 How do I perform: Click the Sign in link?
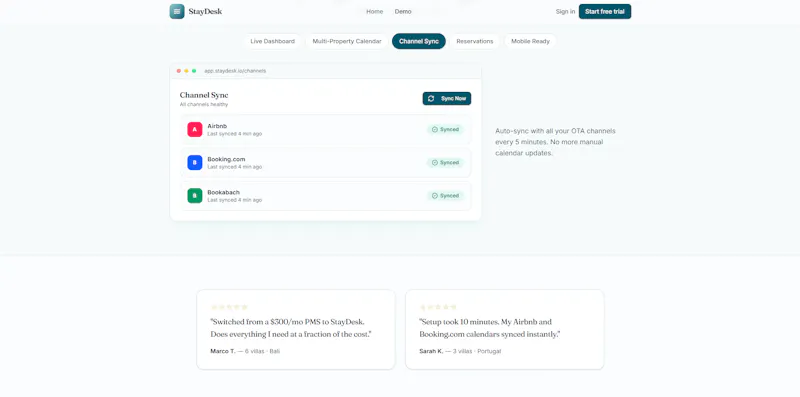pyautogui.click(x=565, y=11)
